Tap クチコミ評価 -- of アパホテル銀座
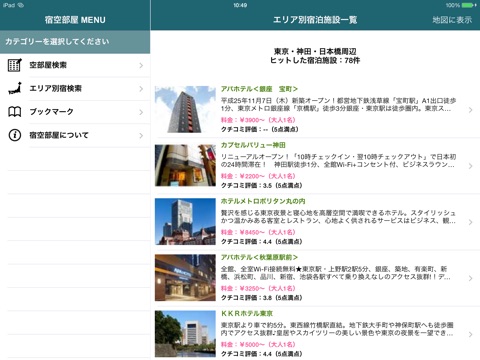Image resolution: width=480 pixels, height=360 pixels. (260, 129)
